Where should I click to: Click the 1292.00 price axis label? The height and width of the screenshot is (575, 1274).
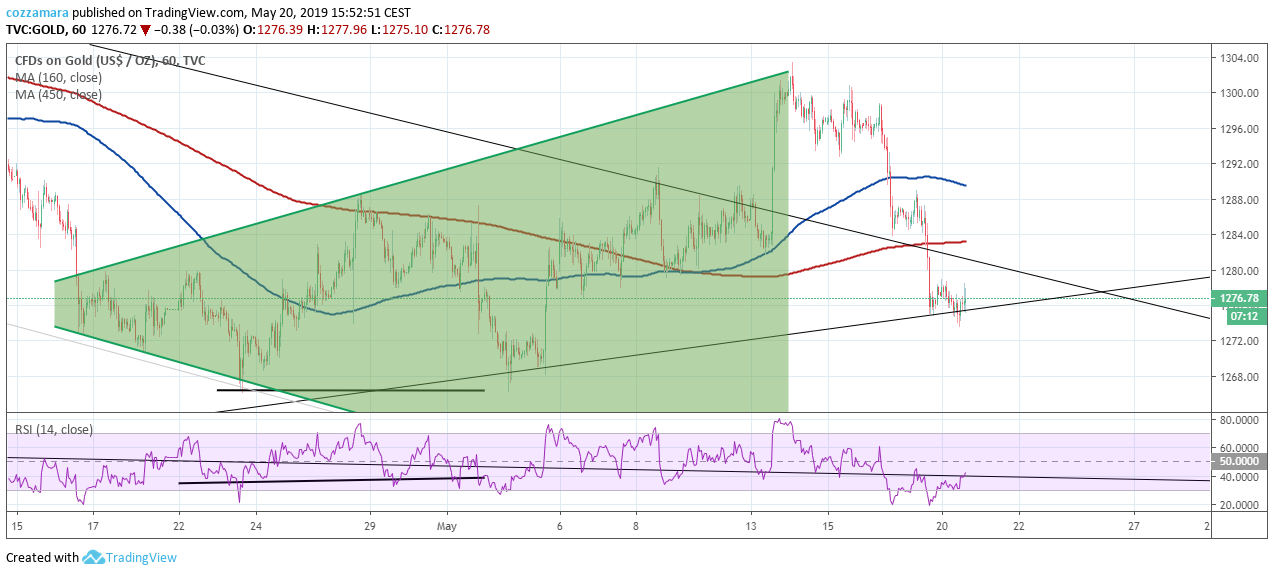[1238, 164]
